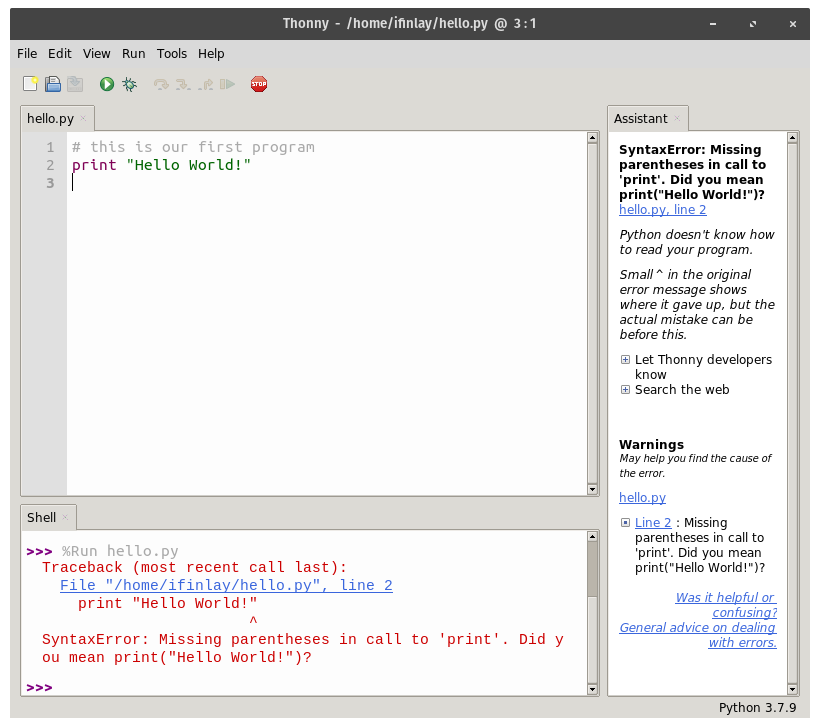The height and width of the screenshot is (728, 820).
Task: Create a new file with toolbar icon
Action: (30, 84)
